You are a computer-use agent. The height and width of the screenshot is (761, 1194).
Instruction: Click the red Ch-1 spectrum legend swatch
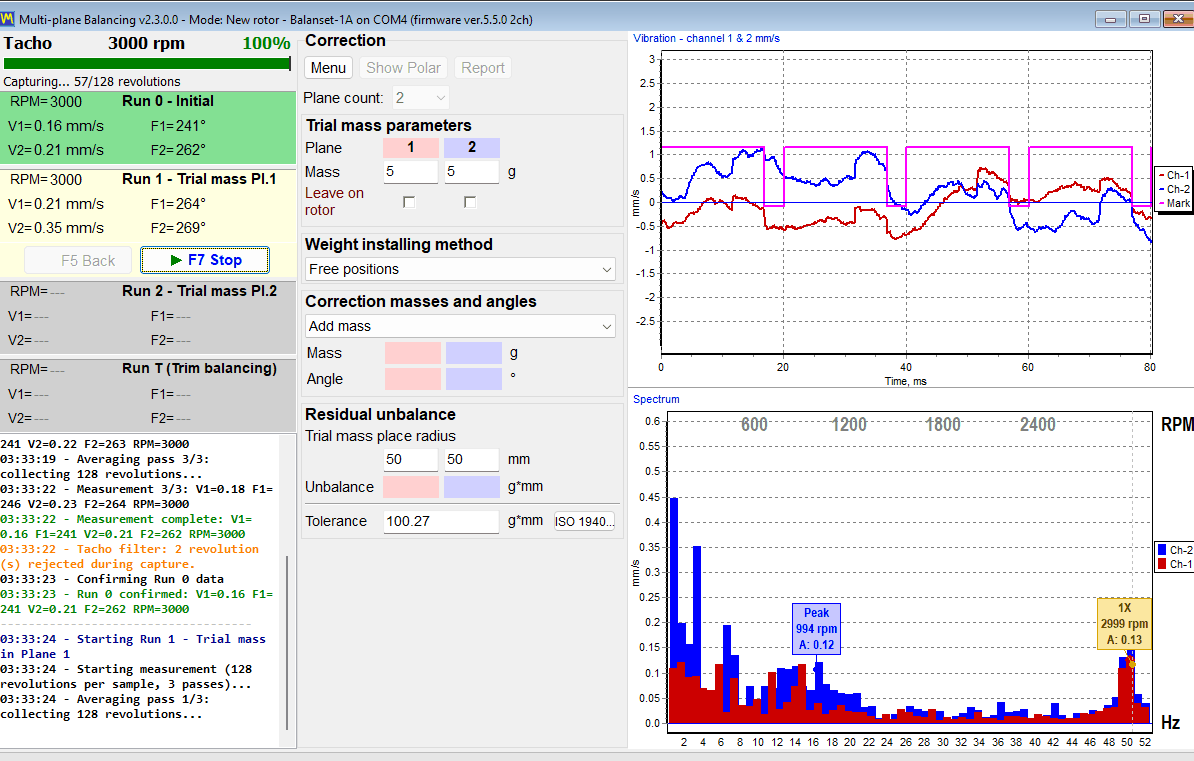pos(1162,564)
